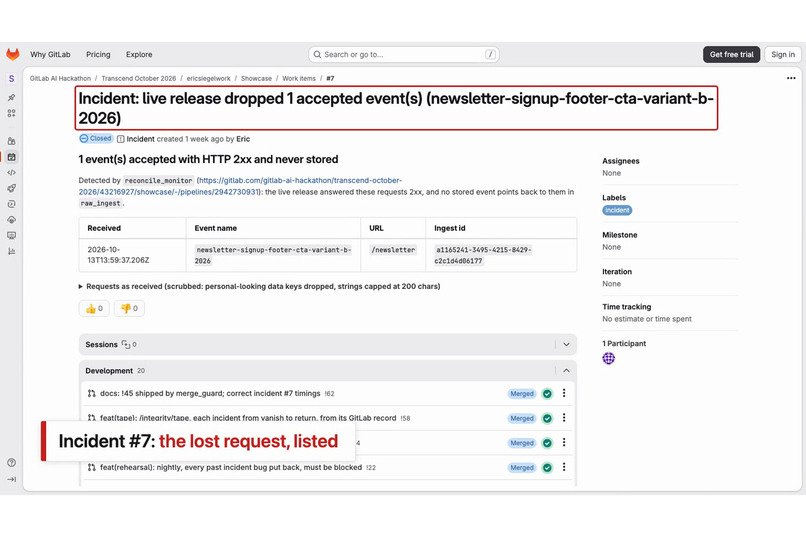Click the Iteration heading

[x=617, y=272]
